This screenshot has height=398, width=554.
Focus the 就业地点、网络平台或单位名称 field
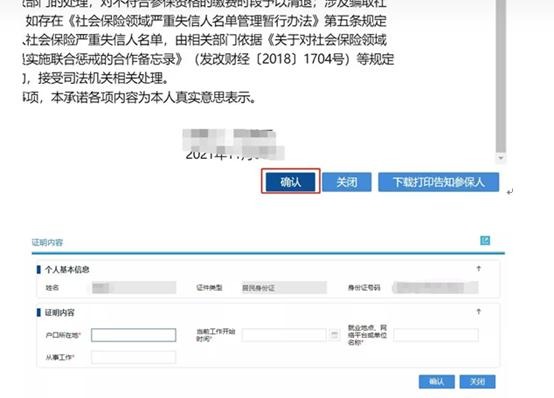click(x=436, y=335)
